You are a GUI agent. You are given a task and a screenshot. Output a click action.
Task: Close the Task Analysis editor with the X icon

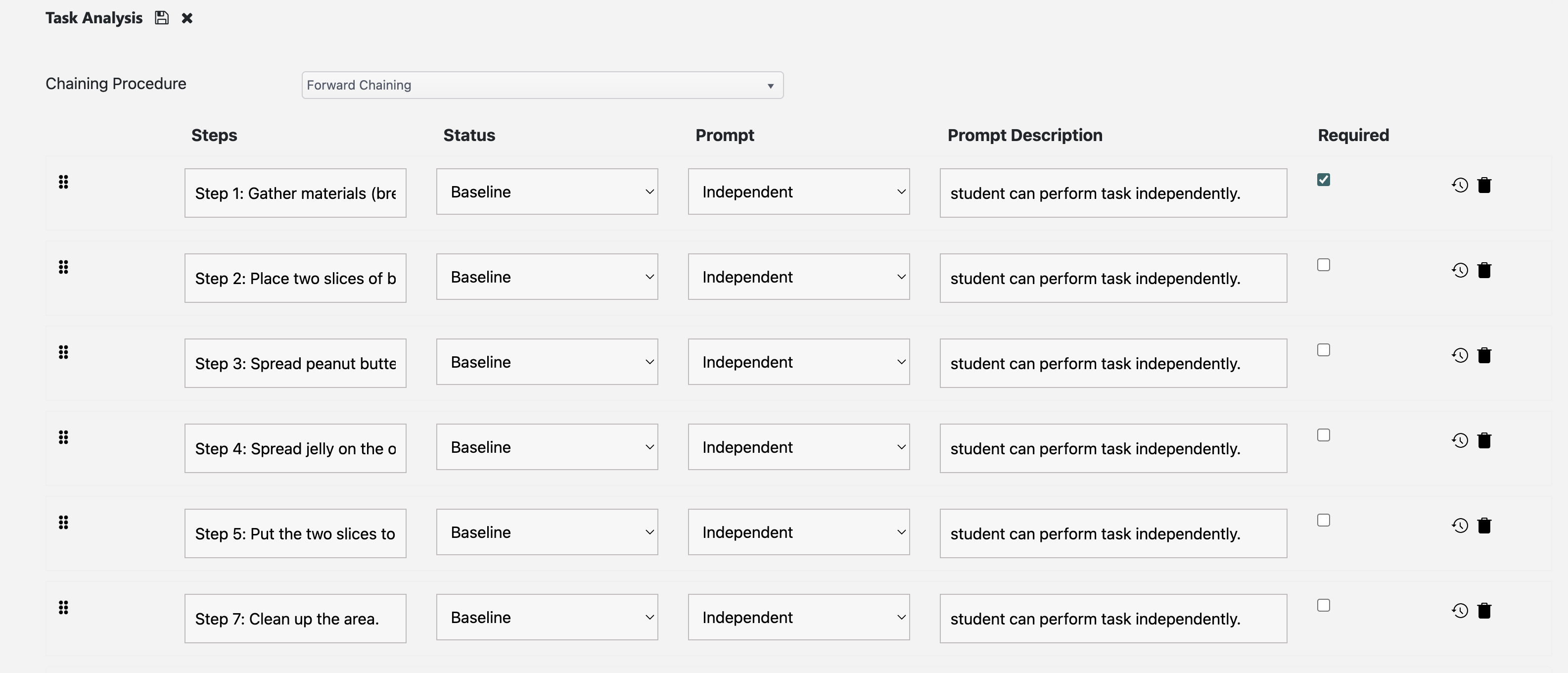(x=187, y=18)
